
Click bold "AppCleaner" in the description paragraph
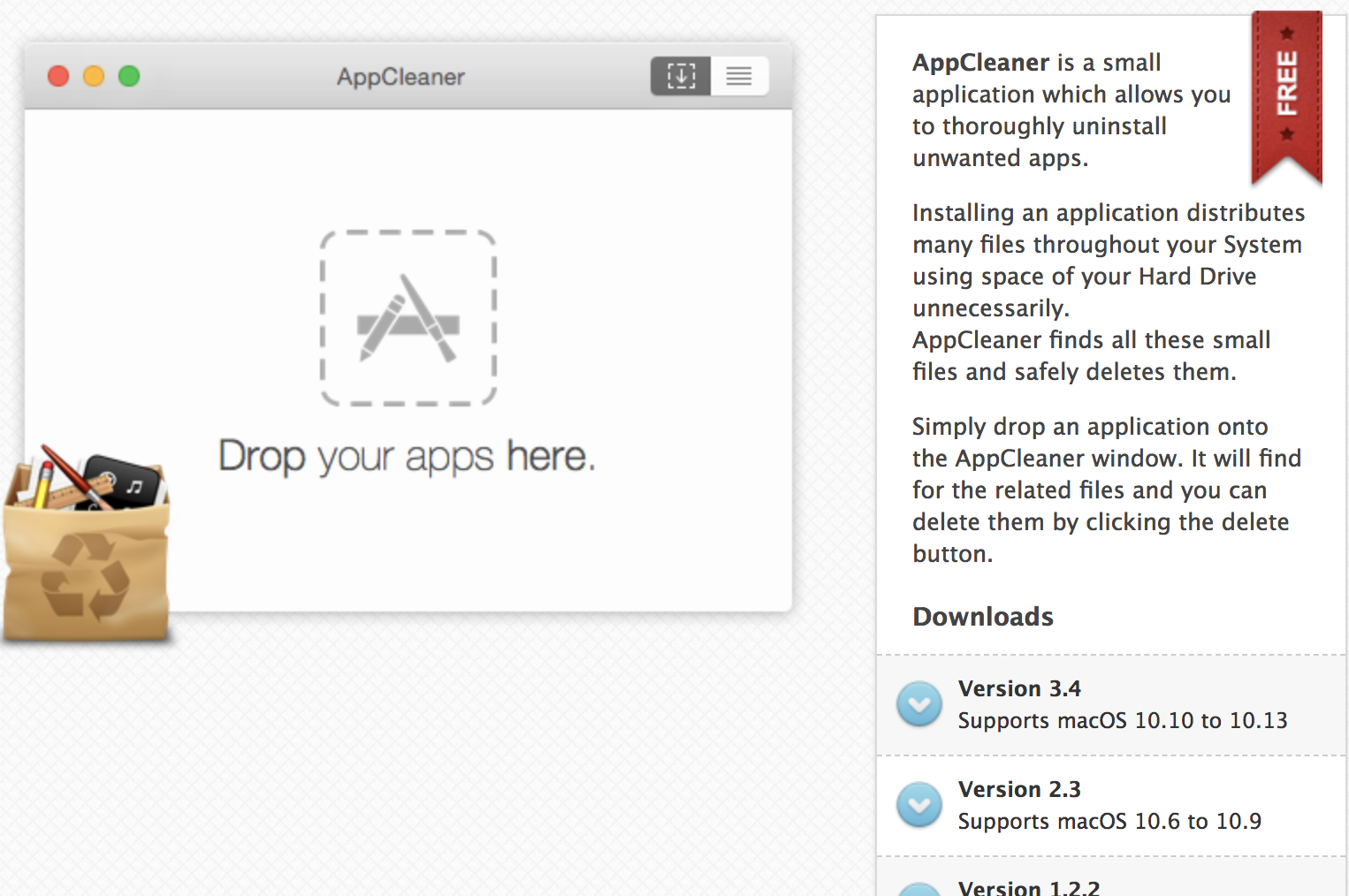click(981, 63)
